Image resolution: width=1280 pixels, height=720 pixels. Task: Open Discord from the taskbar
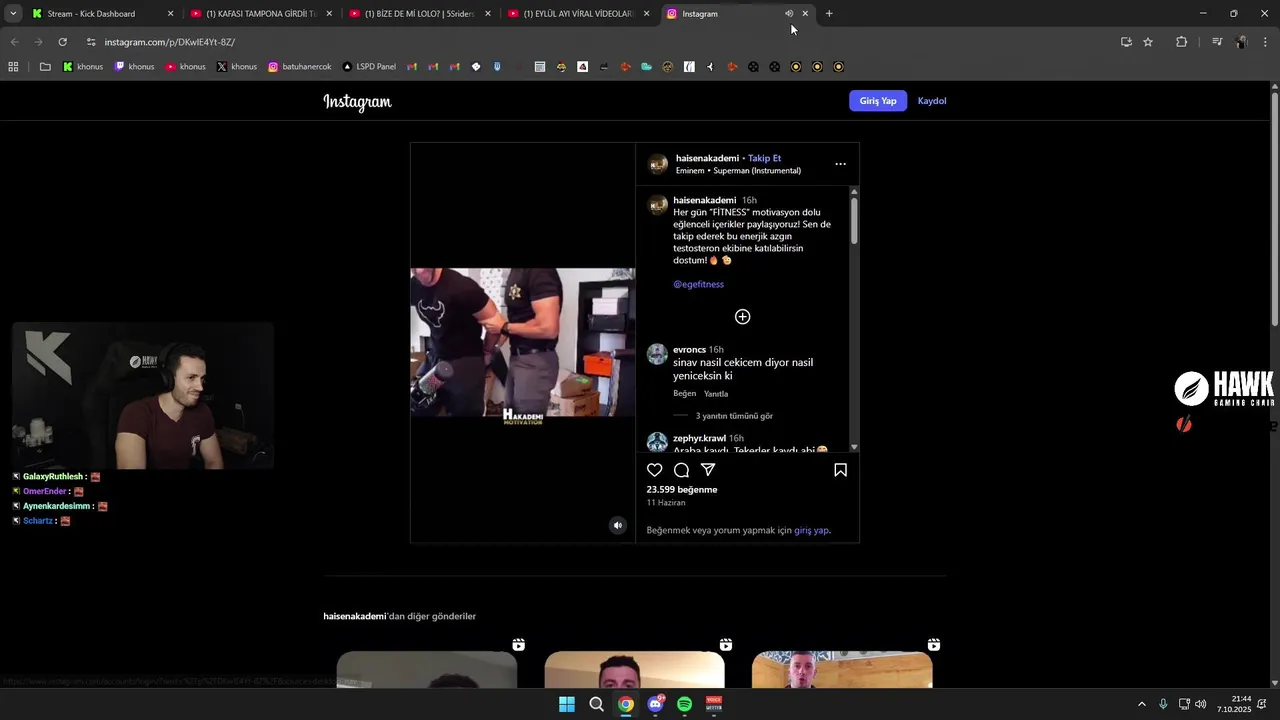[655, 704]
